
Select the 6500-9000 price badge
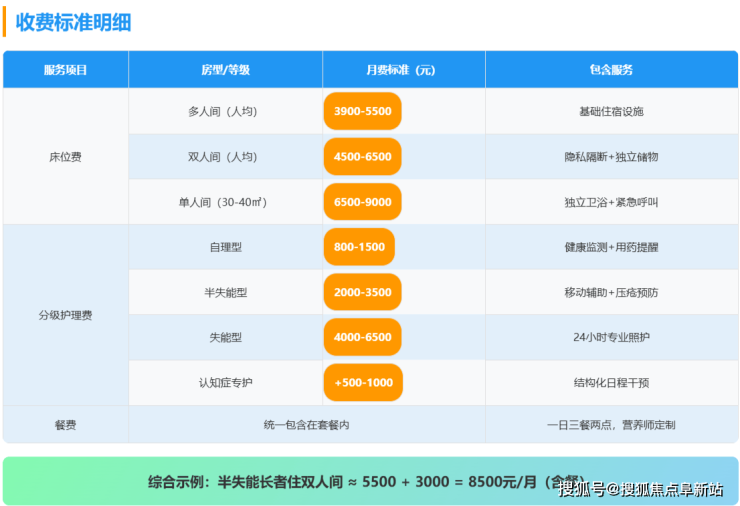(362, 202)
